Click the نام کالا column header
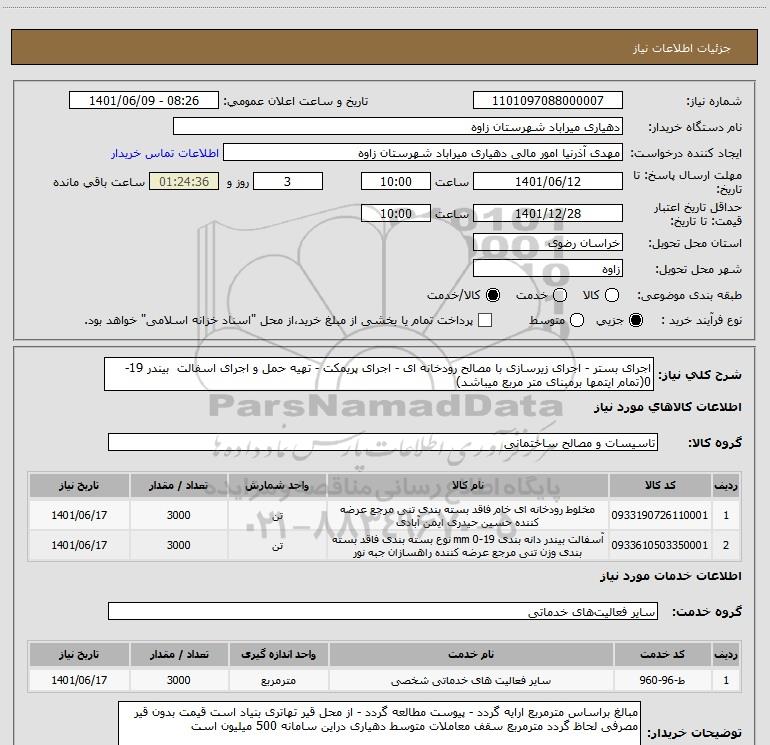The image size is (770, 745). (468, 485)
